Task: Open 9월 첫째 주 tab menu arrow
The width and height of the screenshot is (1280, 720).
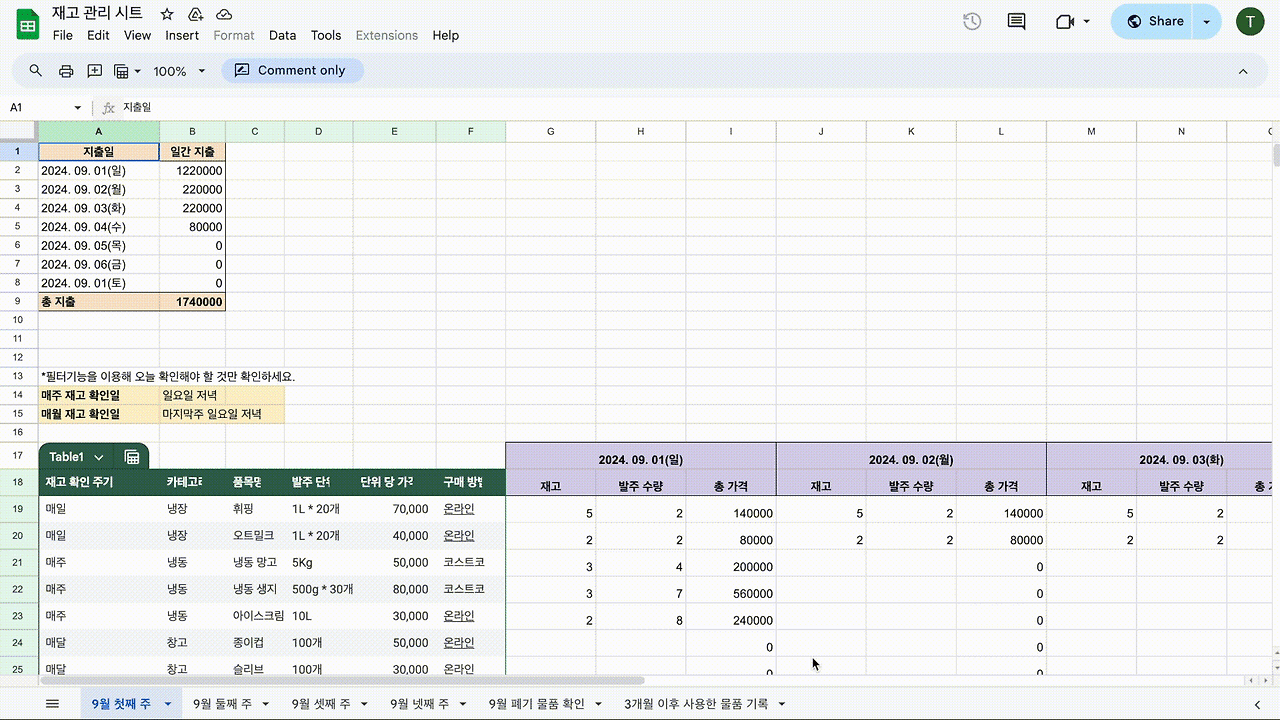Action: pos(168,704)
